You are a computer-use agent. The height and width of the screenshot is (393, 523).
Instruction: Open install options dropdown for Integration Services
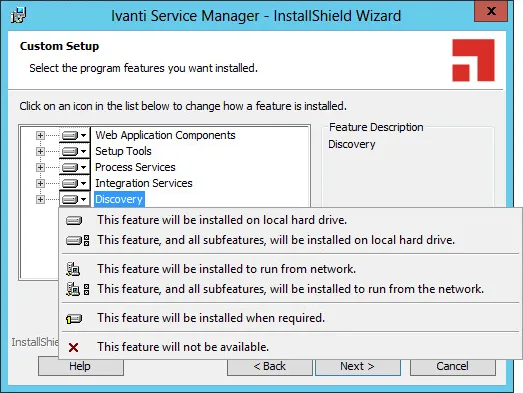click(x=74, y=183)
